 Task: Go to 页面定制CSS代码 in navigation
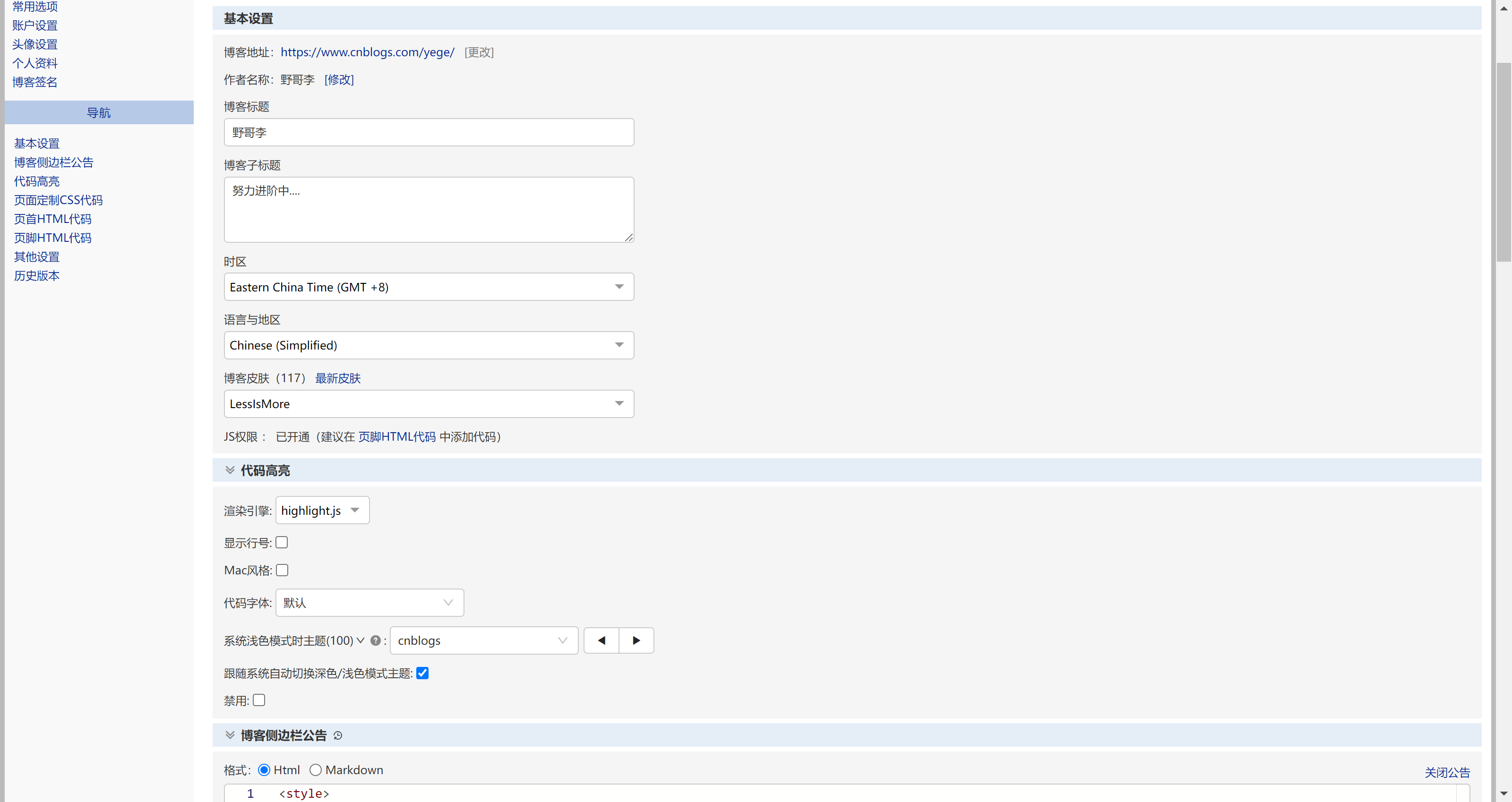58,200
